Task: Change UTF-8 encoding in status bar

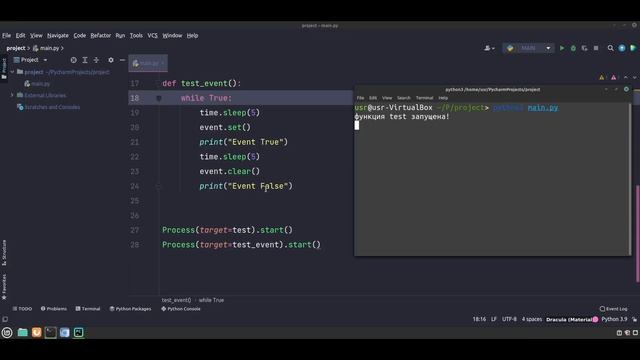Action: 509,319
